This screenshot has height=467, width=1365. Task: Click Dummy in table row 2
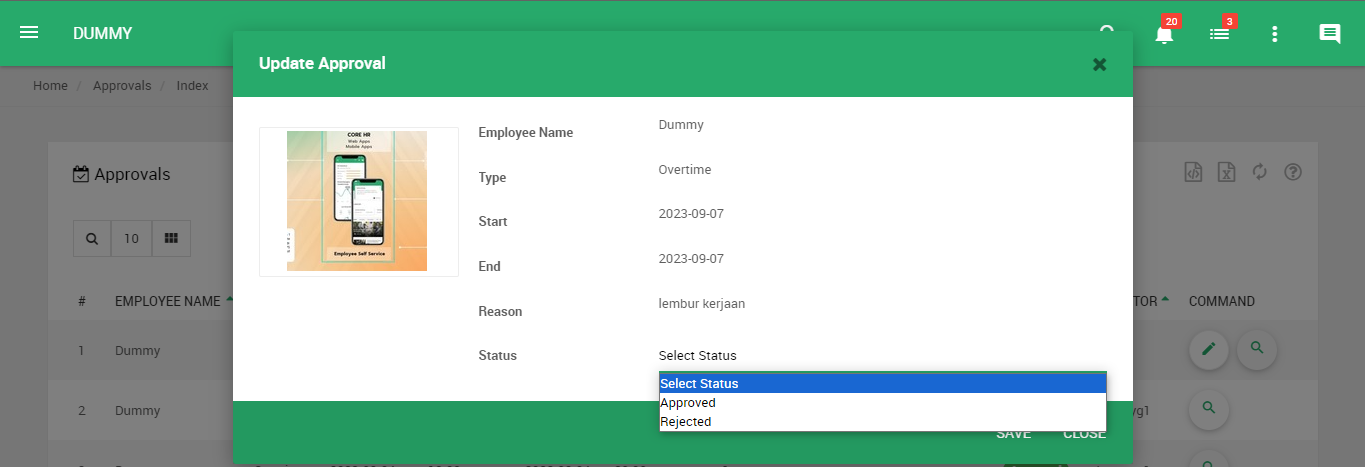138,411
